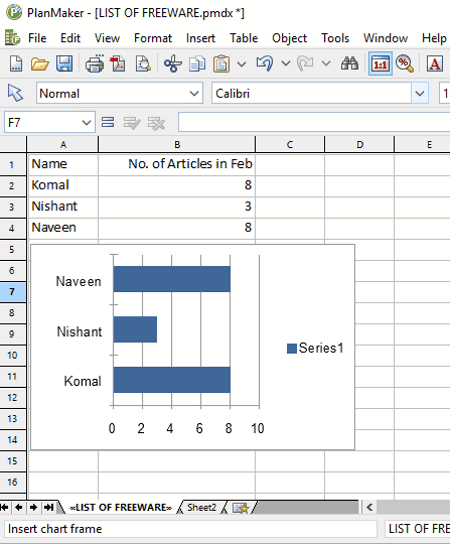Image resolution: width=450 pixels, height=544 pixels.
Task: Save the document with floppy icon
Action: 65,63
